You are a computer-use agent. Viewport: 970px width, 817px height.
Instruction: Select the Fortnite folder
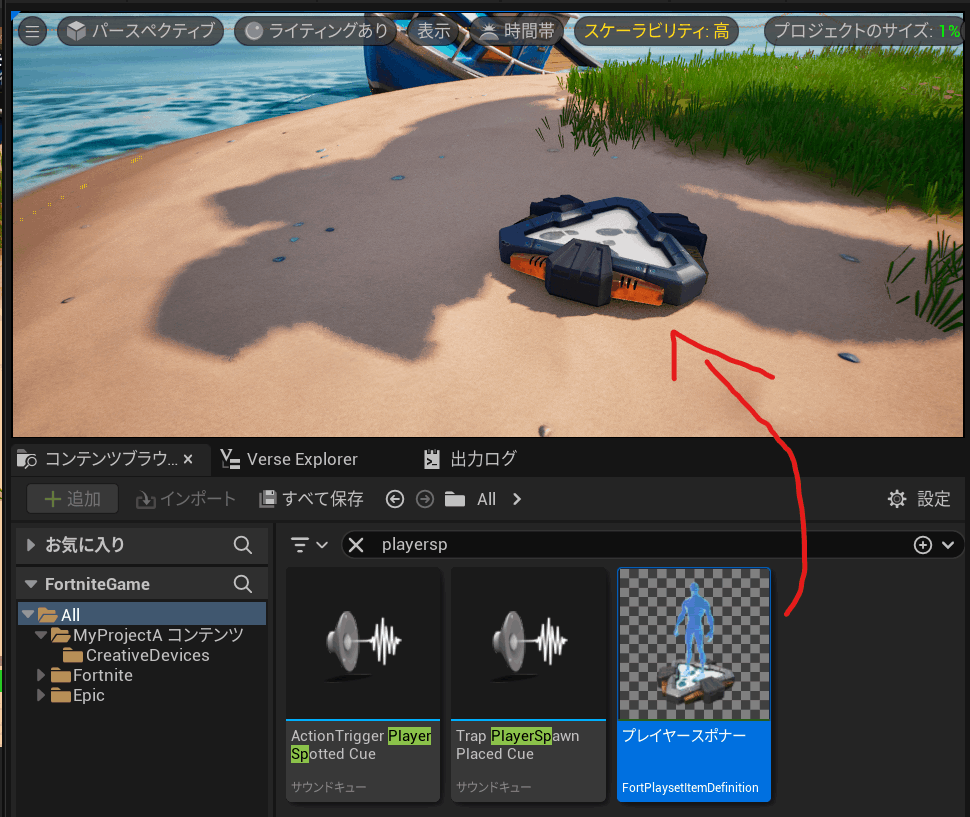tap(92, 675)
